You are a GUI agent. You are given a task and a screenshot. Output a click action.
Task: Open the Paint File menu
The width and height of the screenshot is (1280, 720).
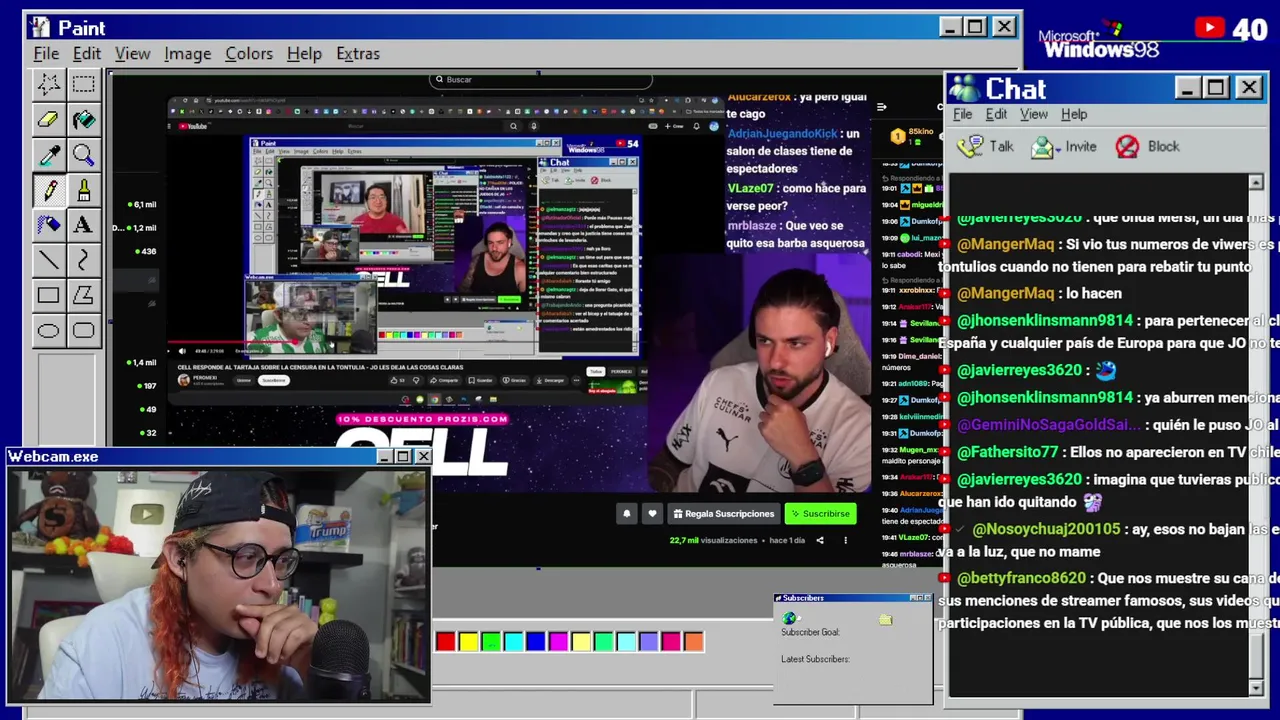tap(46, 54)
